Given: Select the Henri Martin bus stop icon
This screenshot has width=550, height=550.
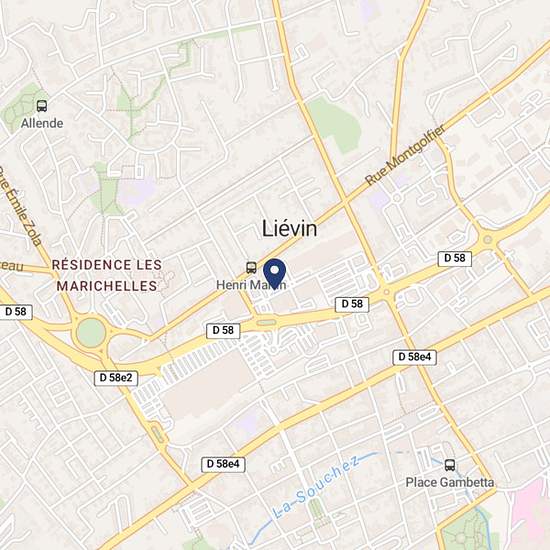Looking at the screenshot, I should pyautogui.click(x=251, y=268).
